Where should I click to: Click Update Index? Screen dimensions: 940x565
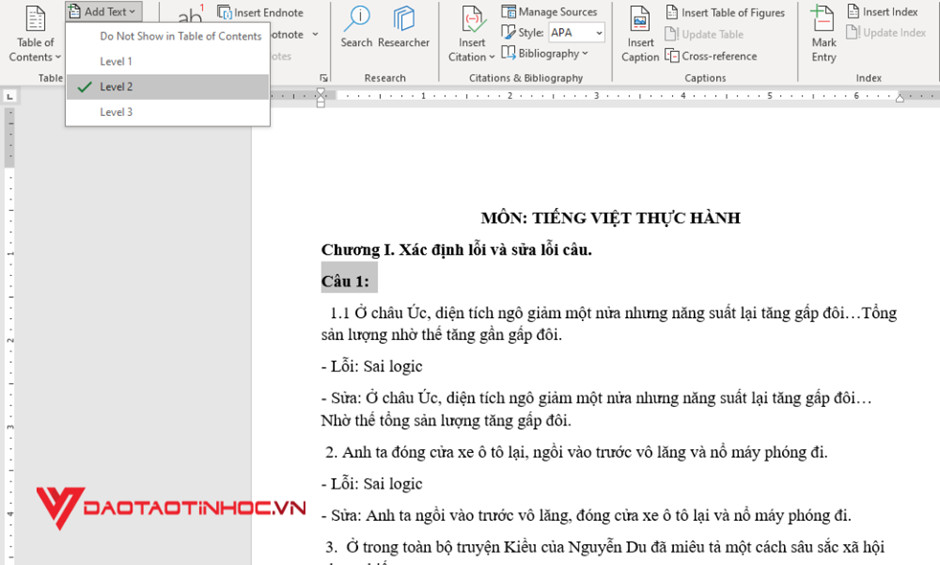click(886, 32)
